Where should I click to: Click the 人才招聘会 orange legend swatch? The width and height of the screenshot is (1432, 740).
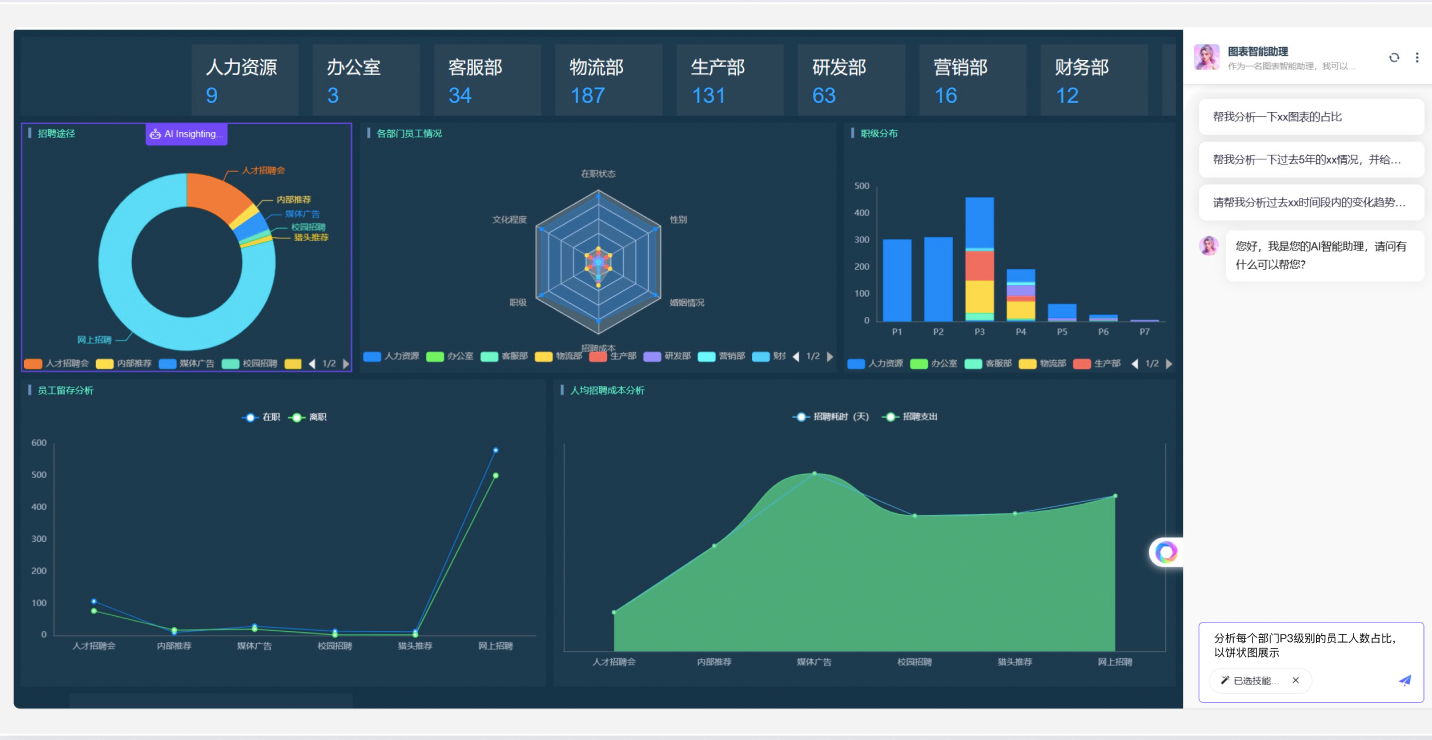pyautogui.click(x=33, y=364)
